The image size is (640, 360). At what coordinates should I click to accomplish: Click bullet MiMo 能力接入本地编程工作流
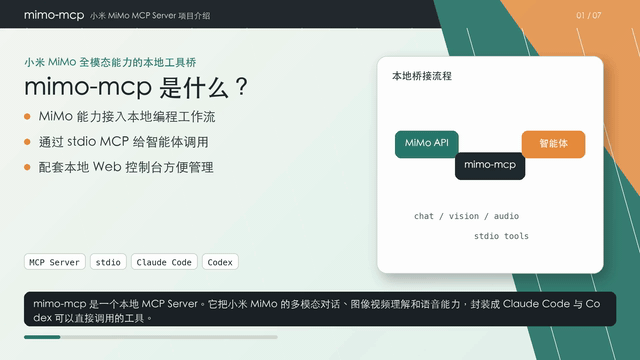[127, 117]
